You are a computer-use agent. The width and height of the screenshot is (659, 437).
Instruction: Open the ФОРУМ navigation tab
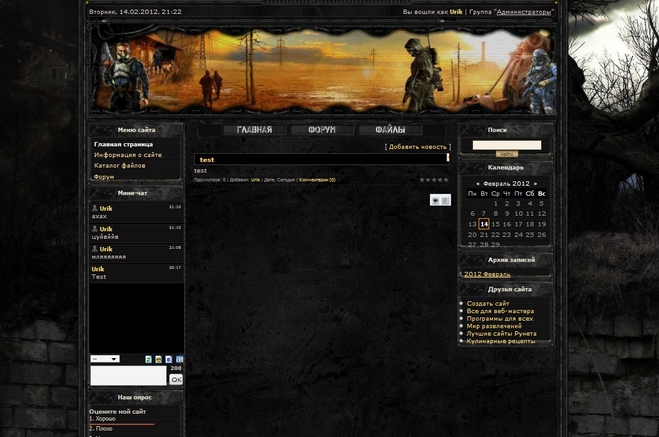click(322, 130)
